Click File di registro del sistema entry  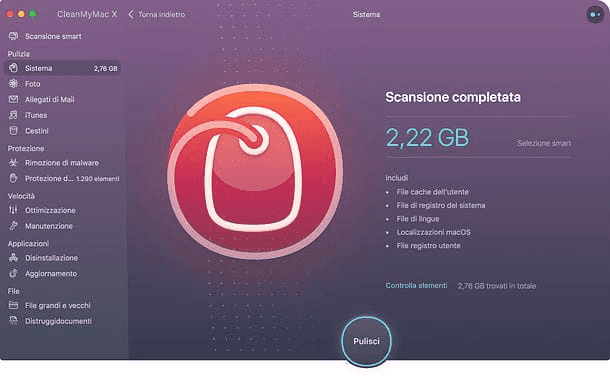tap(441, 205)
